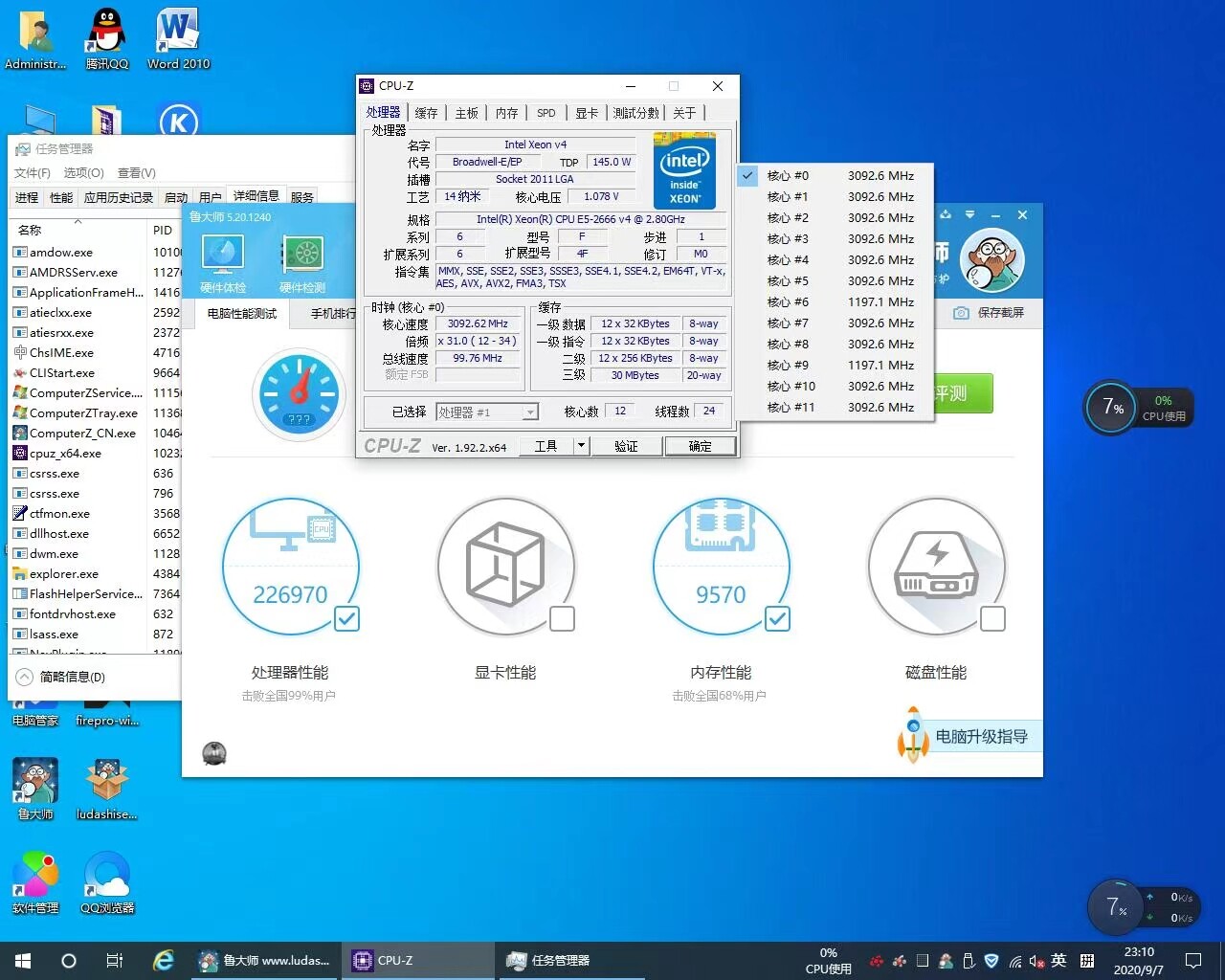Expand the 处理器 #1 selection dropdown
The height and width of the screenshot is (980, 1225).
tap(530, 412)
